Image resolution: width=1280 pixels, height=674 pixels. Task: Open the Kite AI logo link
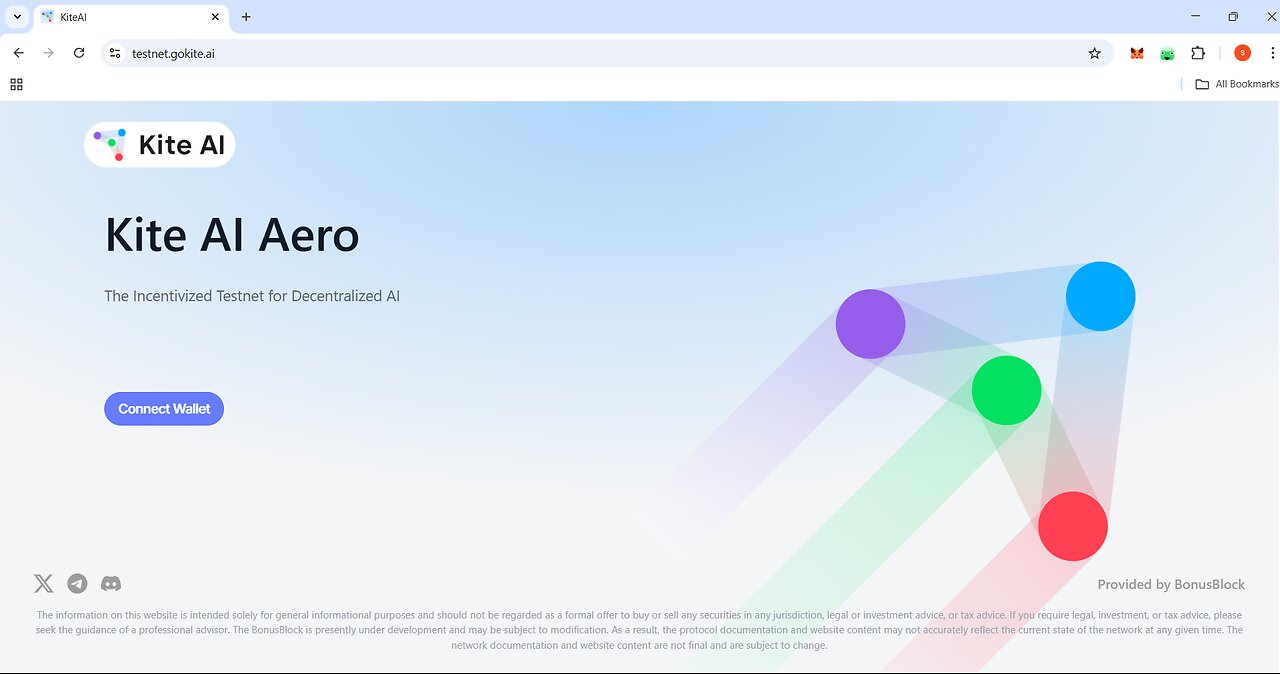(160, 145)
